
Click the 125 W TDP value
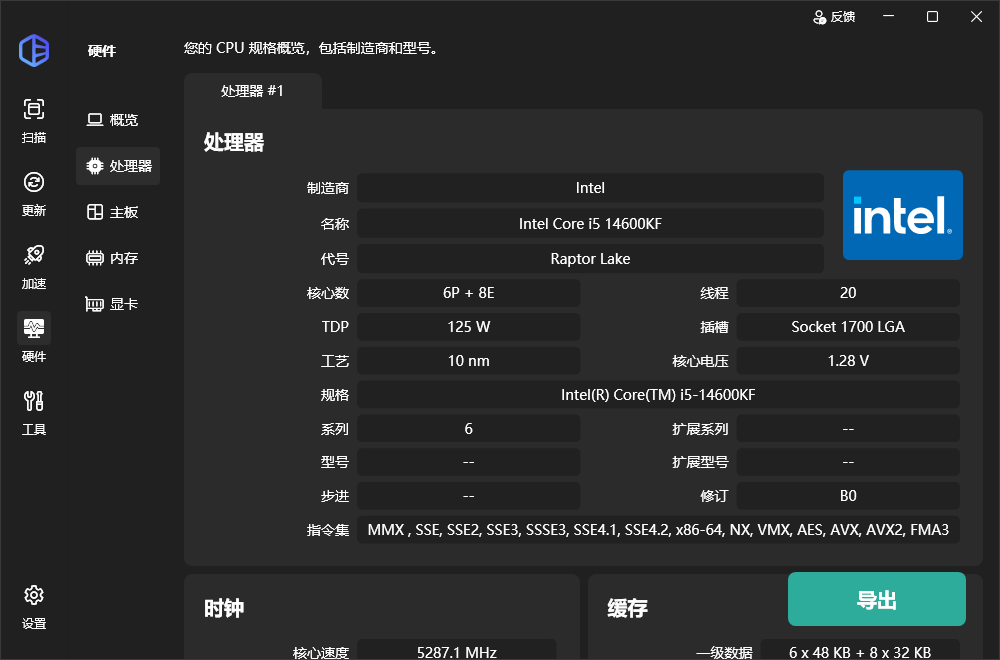pos(469,326)
